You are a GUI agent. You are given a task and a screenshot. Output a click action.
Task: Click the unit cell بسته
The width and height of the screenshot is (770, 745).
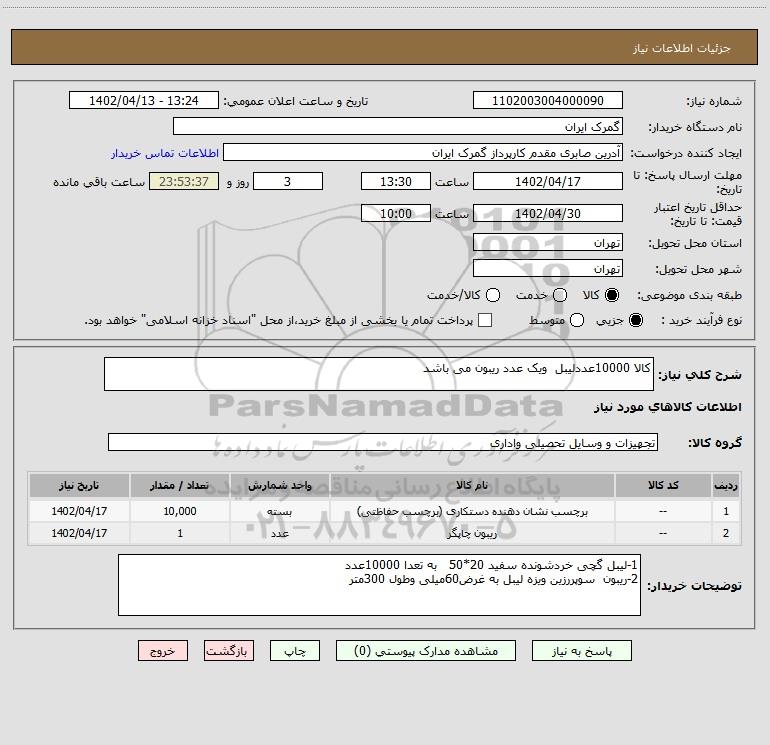pos(279,511)
